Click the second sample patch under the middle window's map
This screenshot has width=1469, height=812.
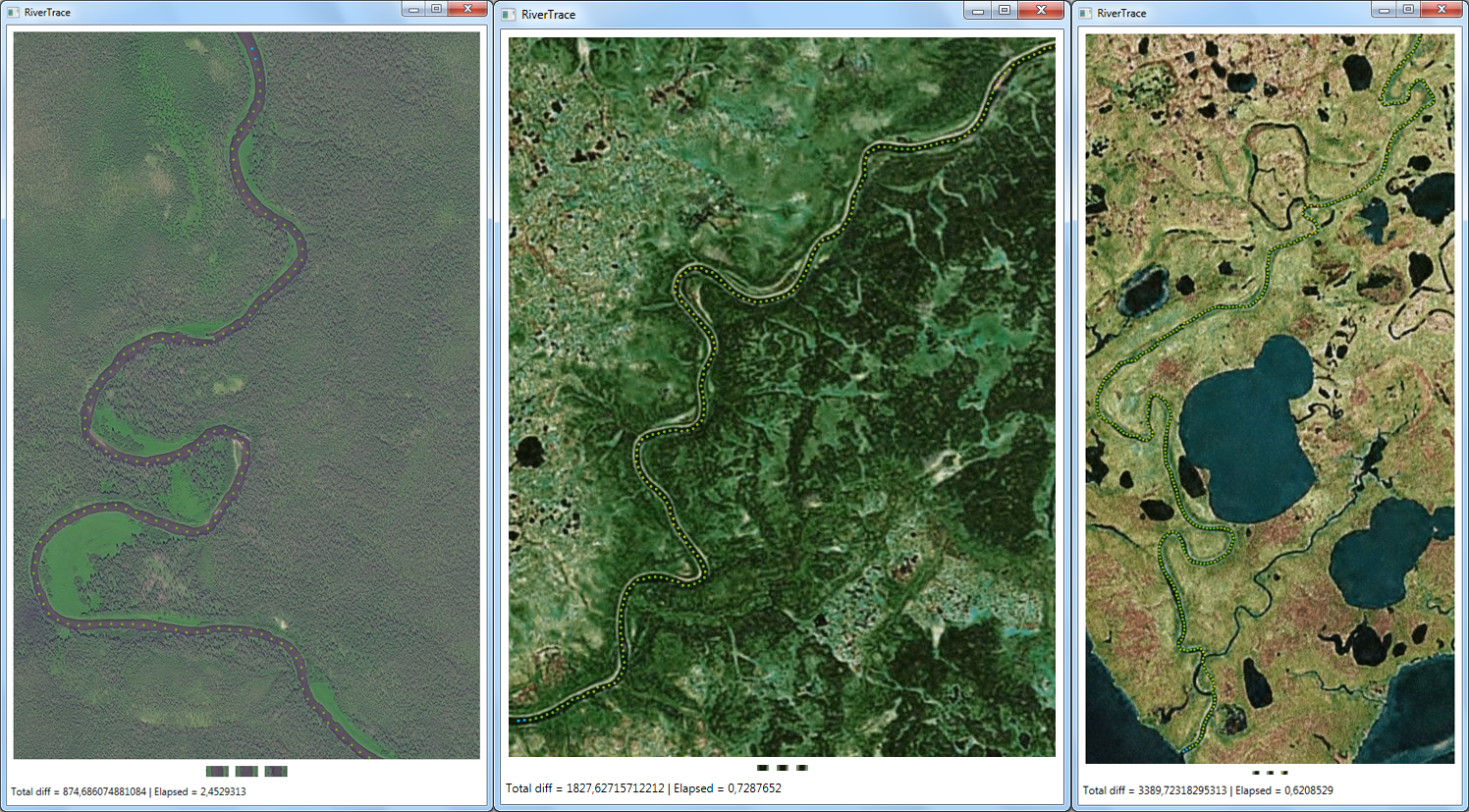(783, 767)
